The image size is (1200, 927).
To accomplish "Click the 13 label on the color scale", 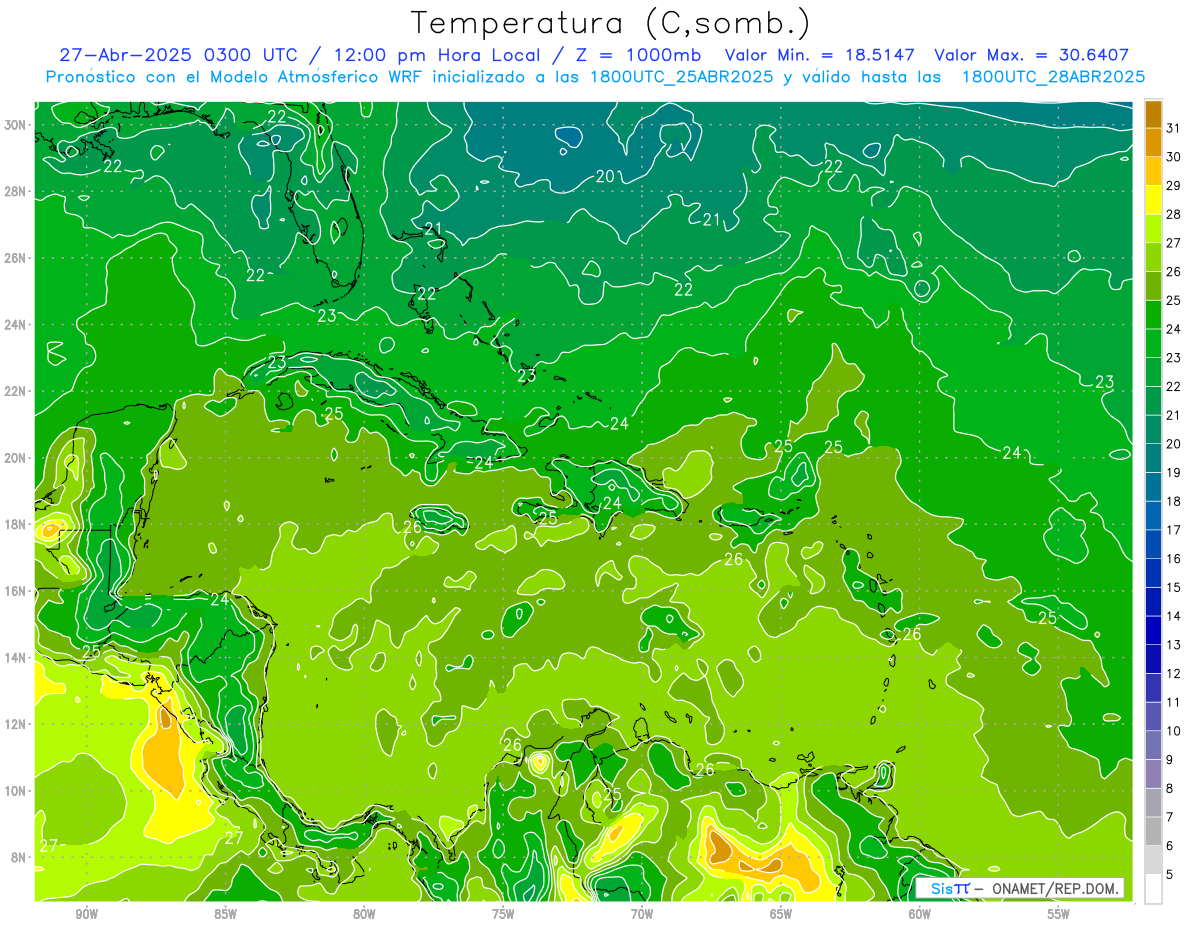I will point(1174,645).
